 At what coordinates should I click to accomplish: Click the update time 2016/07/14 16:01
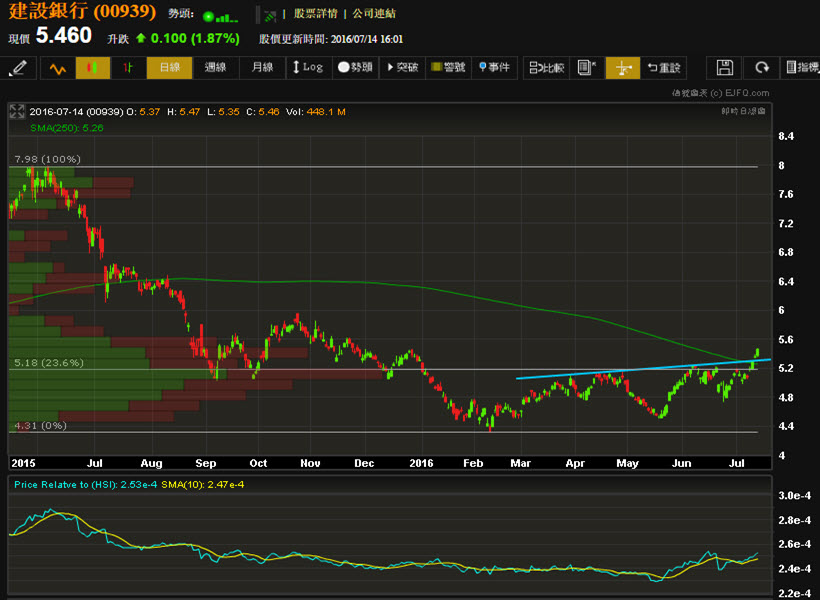(367, 39)
